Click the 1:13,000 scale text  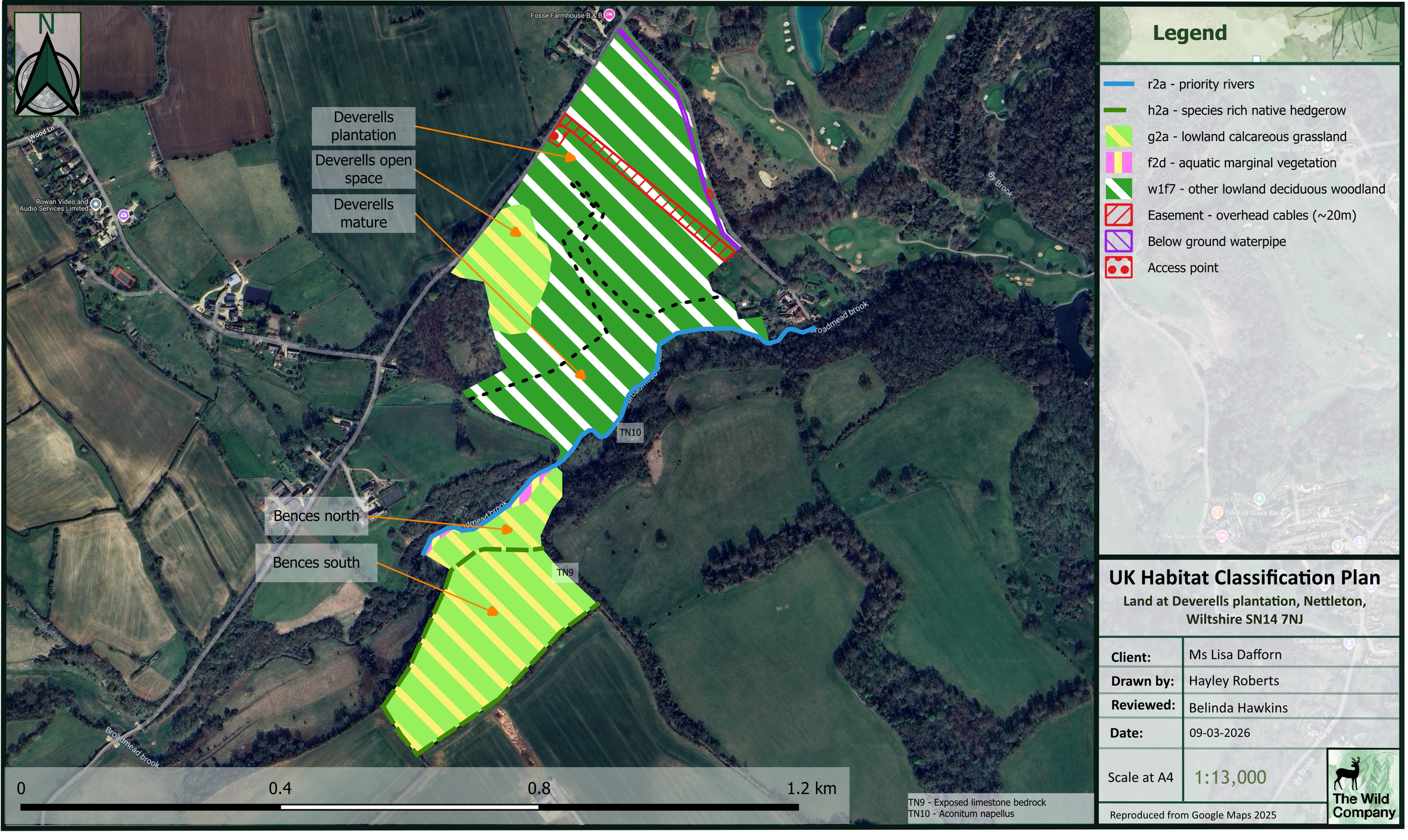(x=1230, y=778)
